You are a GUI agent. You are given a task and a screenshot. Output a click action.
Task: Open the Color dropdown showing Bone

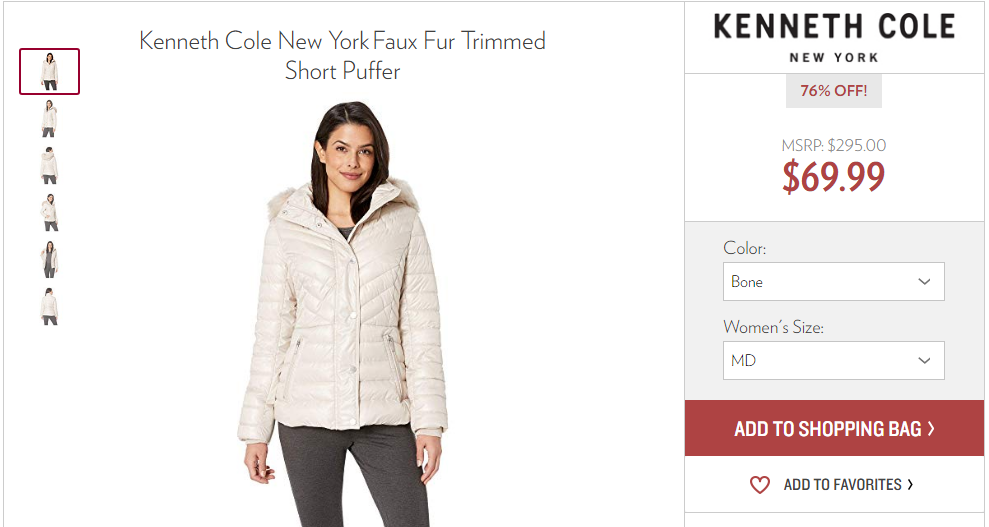pos(833,281)
